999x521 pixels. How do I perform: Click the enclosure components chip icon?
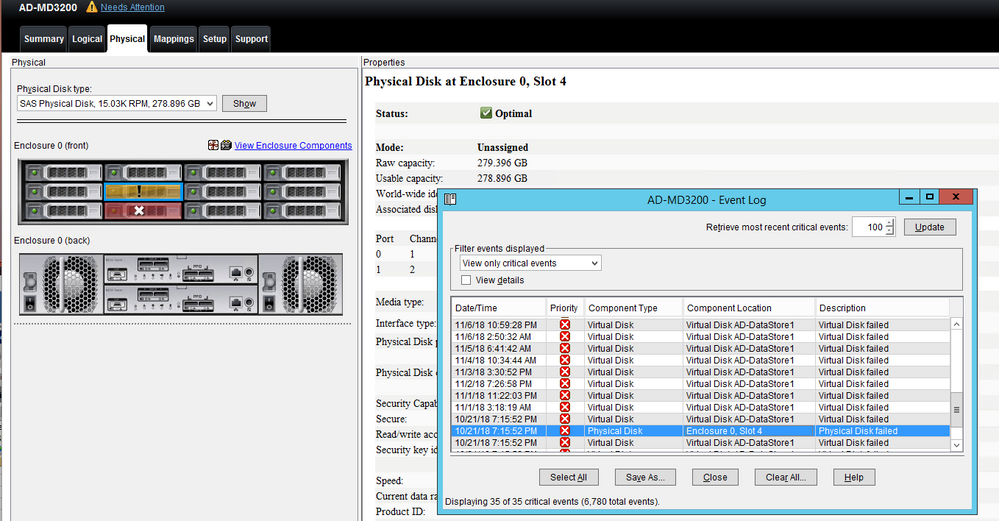226,145
